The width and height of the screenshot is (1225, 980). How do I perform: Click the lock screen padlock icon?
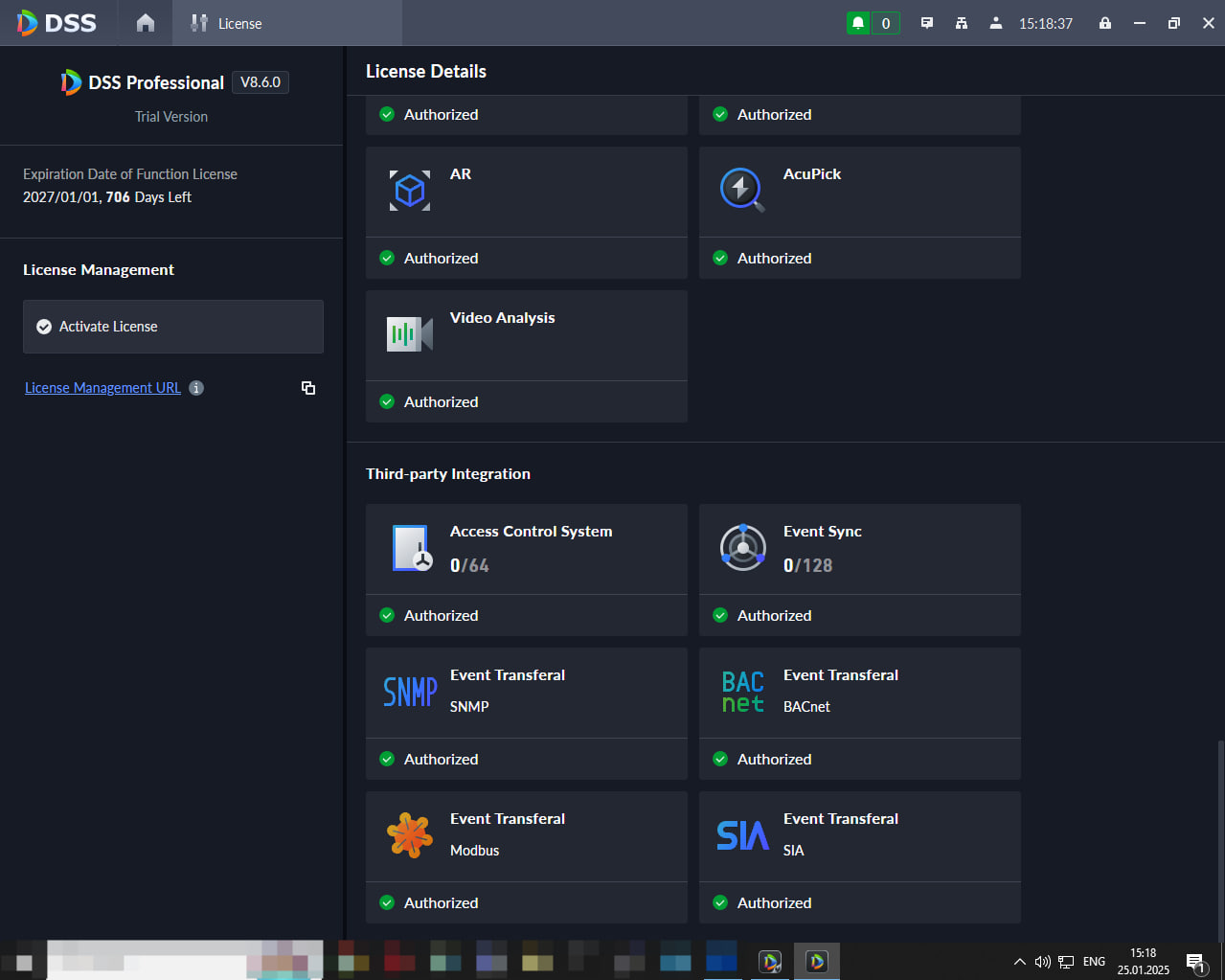click(1105, 23)
